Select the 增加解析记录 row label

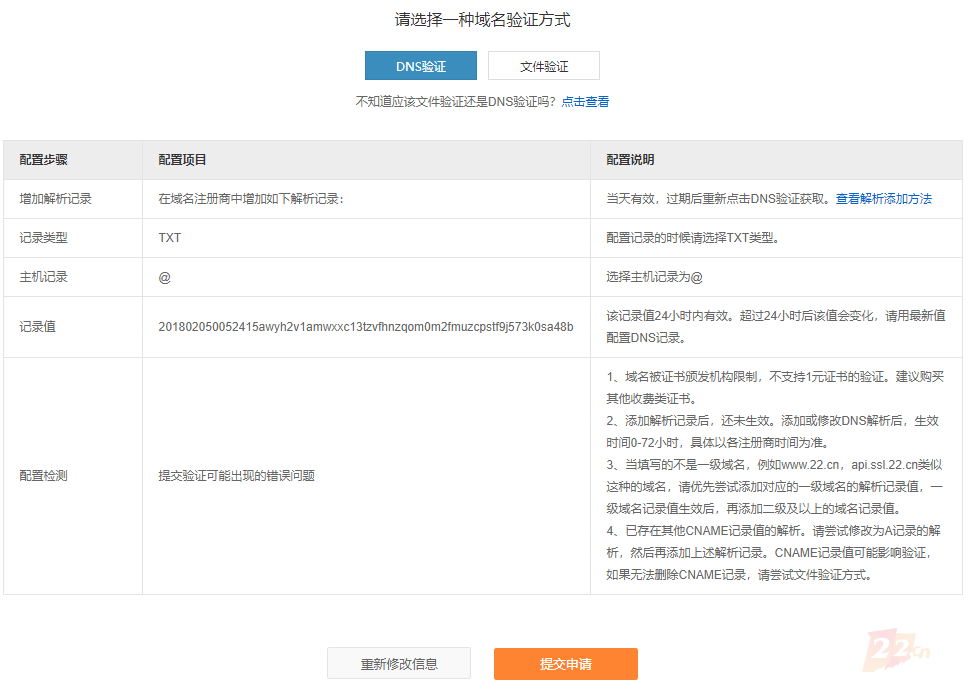[55, 199]
